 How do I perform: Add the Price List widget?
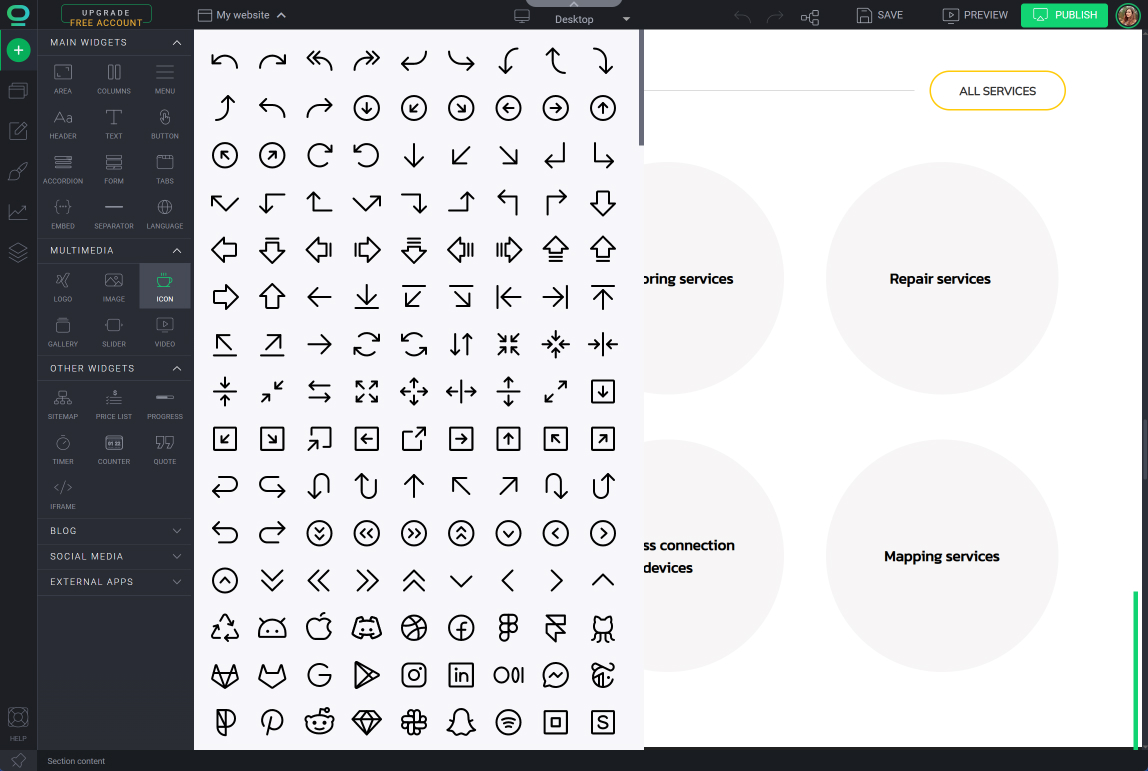pyautogui.click(x=114, y=404)
